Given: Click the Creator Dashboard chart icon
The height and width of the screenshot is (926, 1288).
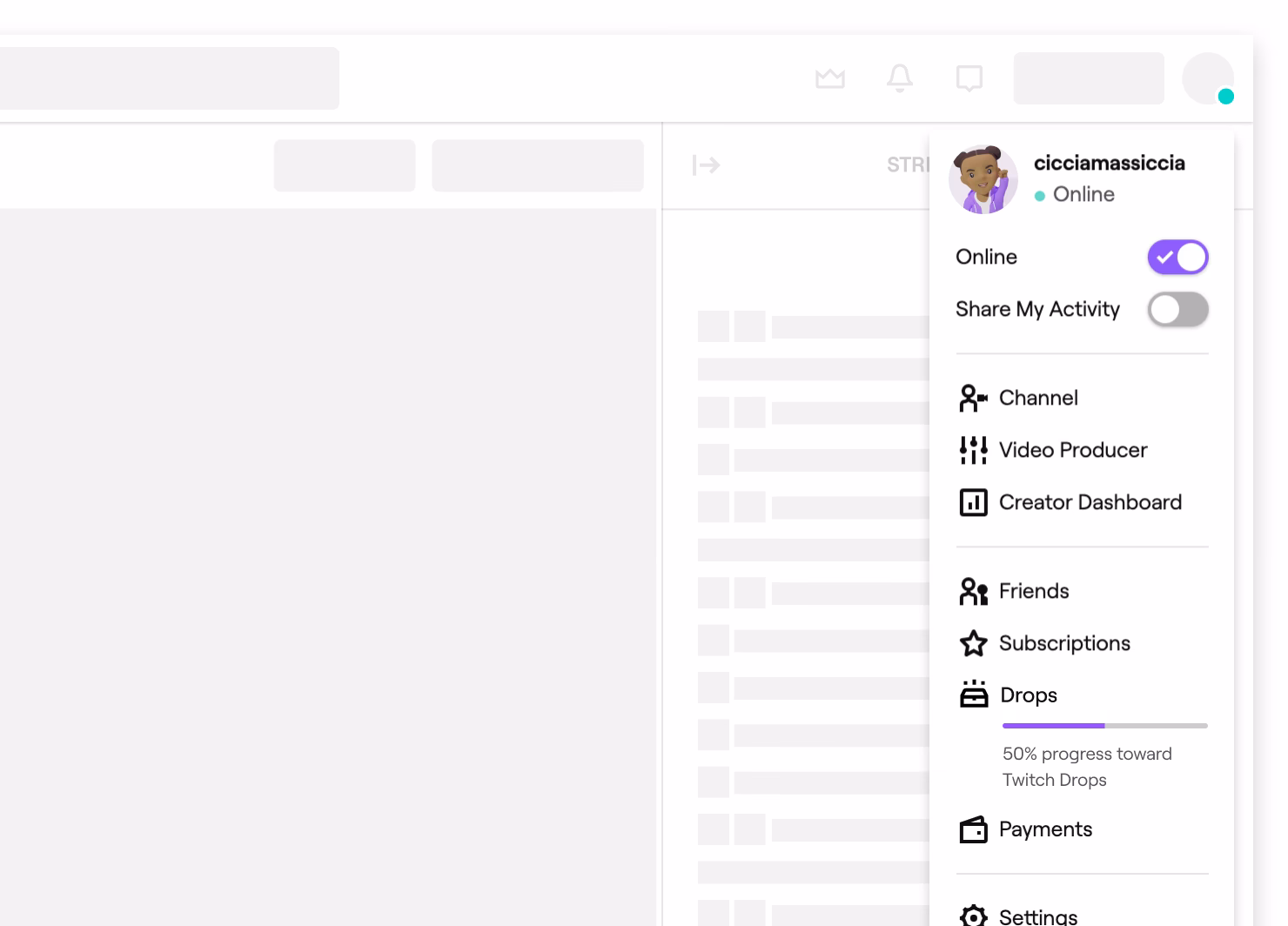Looking at the screenshot, I should pyautogui.click(x=973, y=502).
